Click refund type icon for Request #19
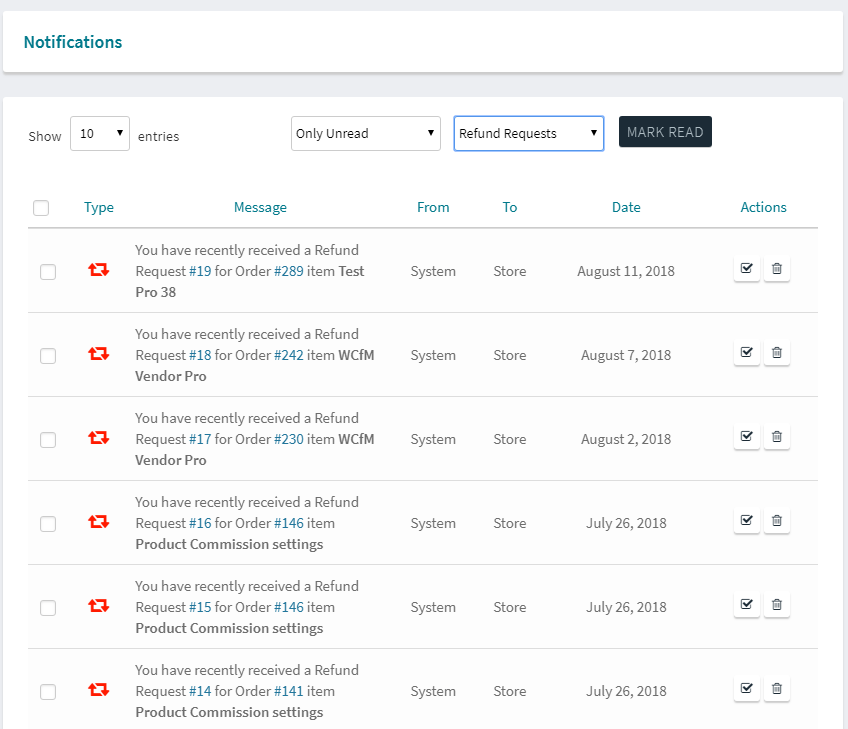 pos(98,270)
